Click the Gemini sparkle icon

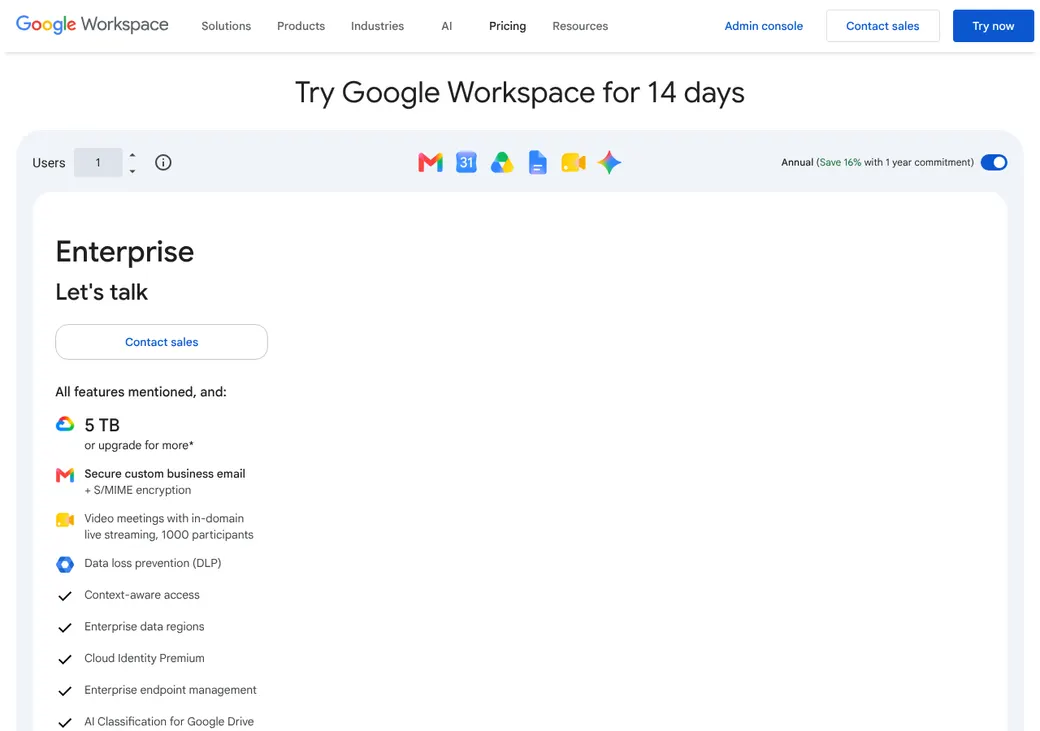tap(609, 163)
